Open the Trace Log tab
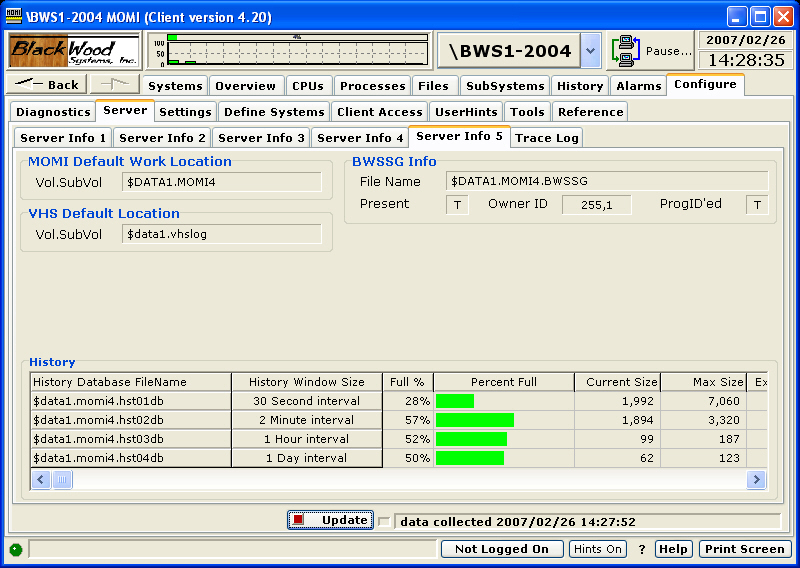 tap(546, 138)
